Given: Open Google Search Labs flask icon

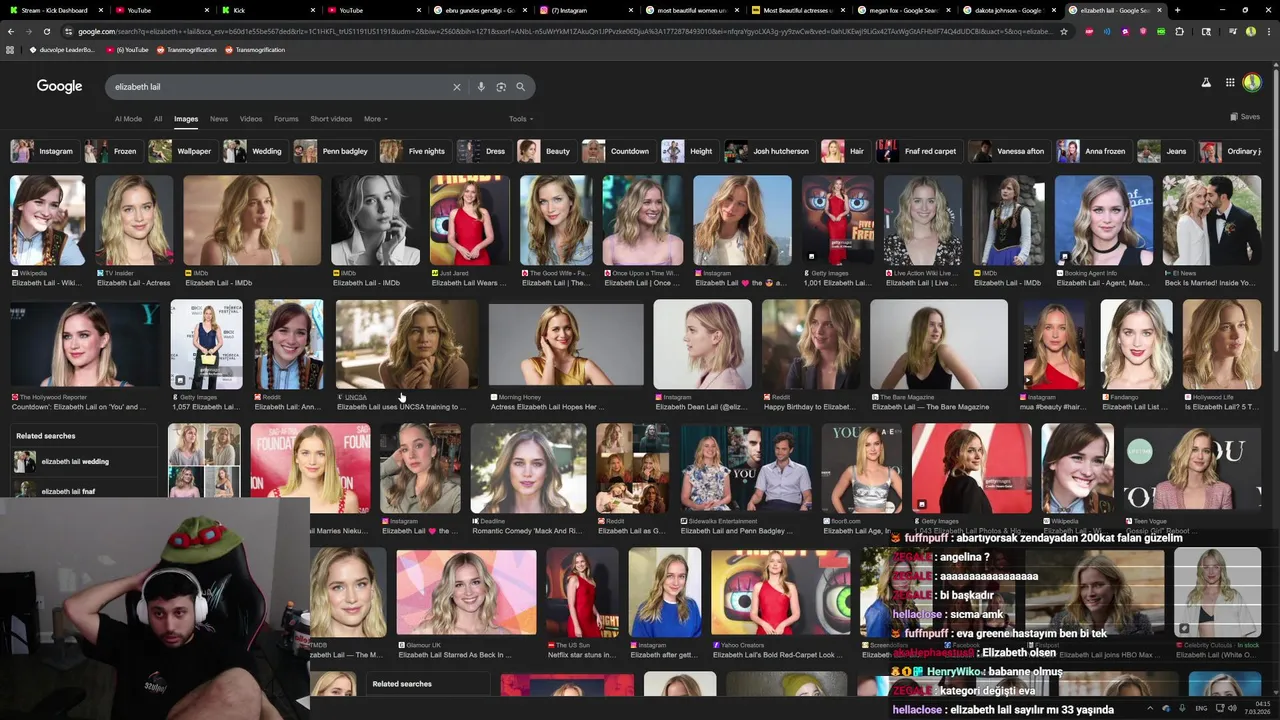Looking at the screenshot, I should (1206, 83).
